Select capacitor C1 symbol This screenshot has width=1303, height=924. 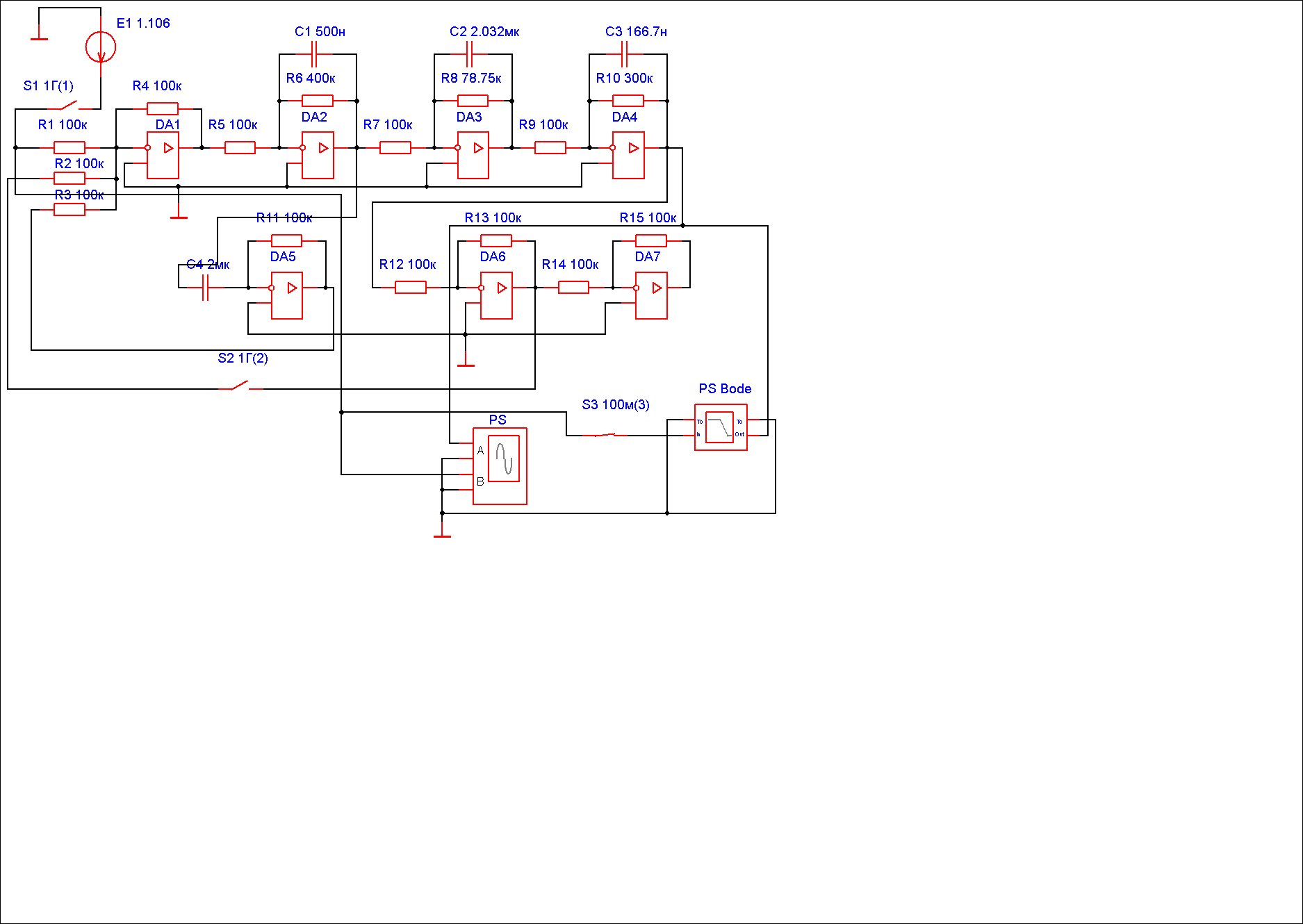click(314, 54)
